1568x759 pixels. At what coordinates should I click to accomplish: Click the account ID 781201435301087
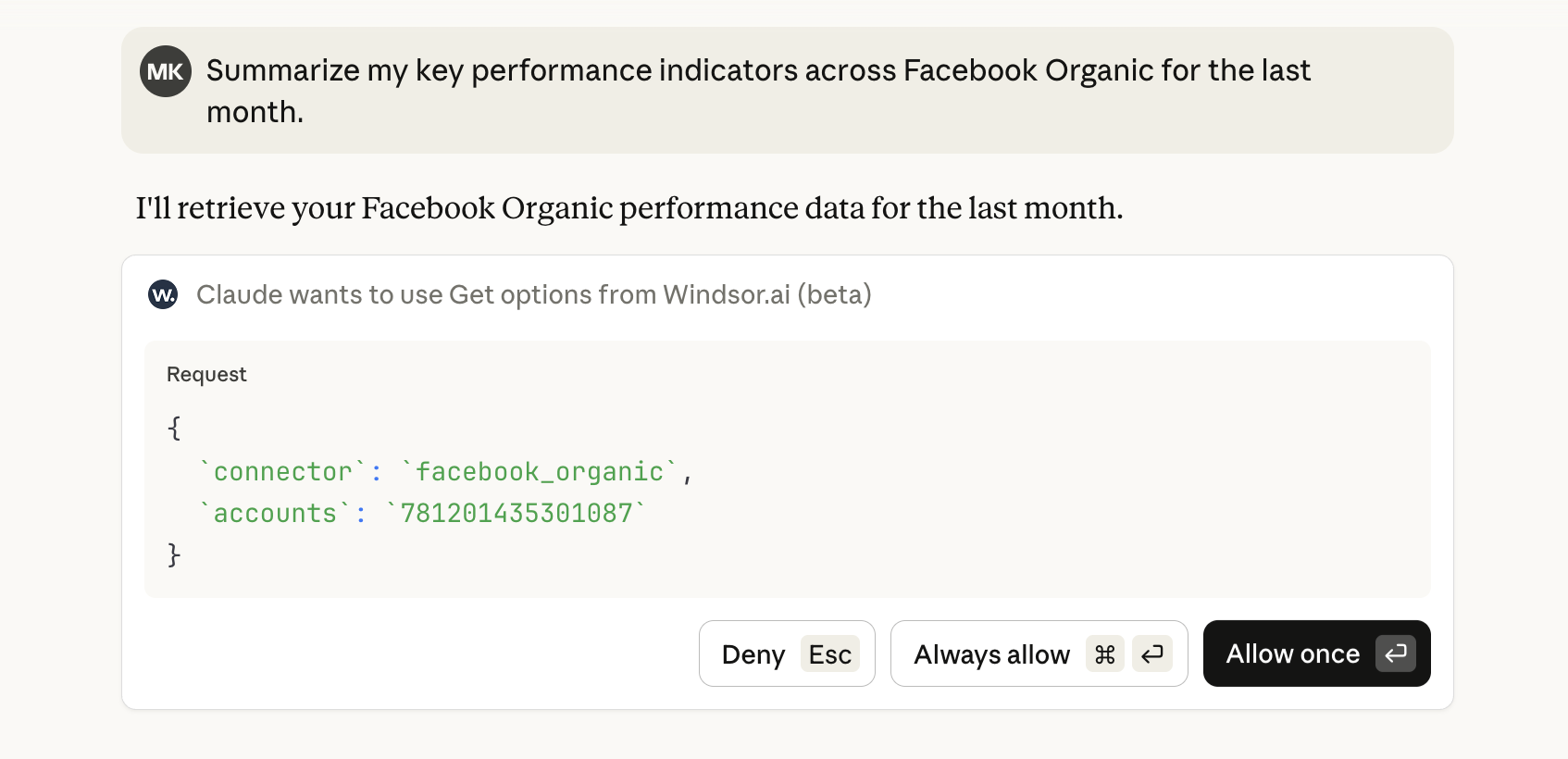click(516, 514)
